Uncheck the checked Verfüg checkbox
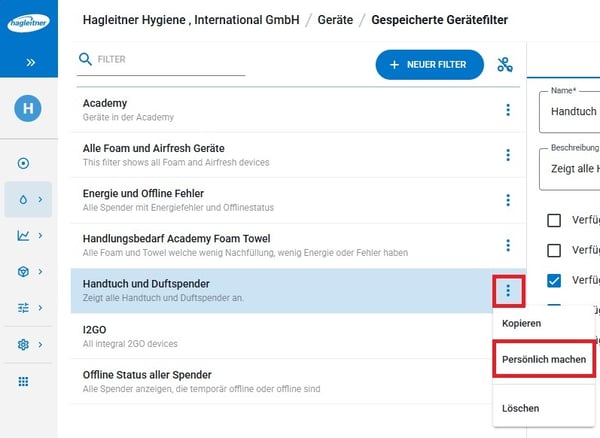The height and width of the screenshot is (438, 600). point(554,280)
